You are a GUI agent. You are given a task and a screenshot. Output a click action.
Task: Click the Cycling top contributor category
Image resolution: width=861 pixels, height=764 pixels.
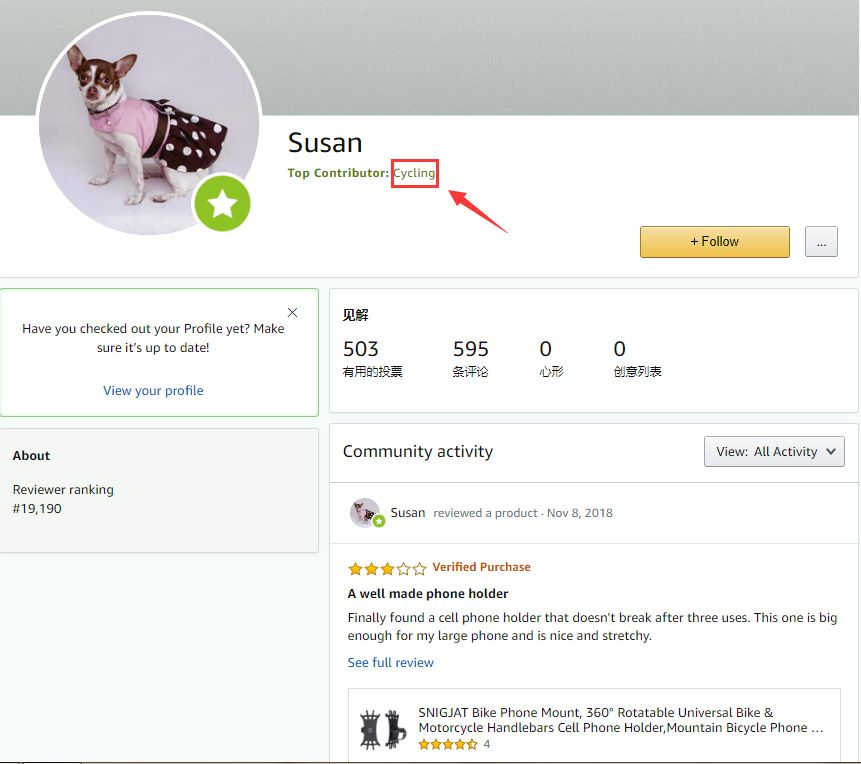click(x=414, y=173)
